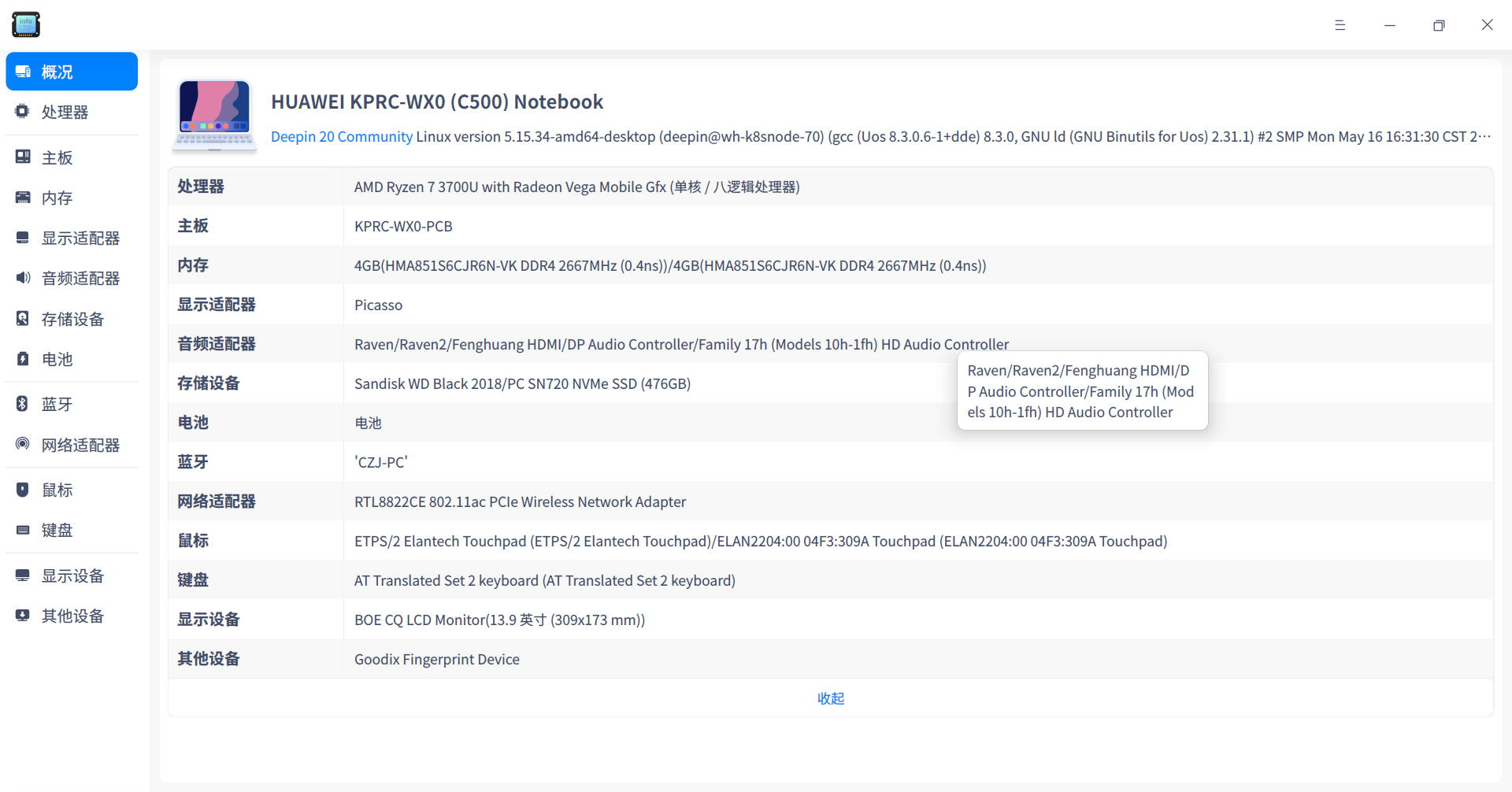The image size is (1512, 792).
Task: Open the 概况 overview page
Action: [72, 72]
